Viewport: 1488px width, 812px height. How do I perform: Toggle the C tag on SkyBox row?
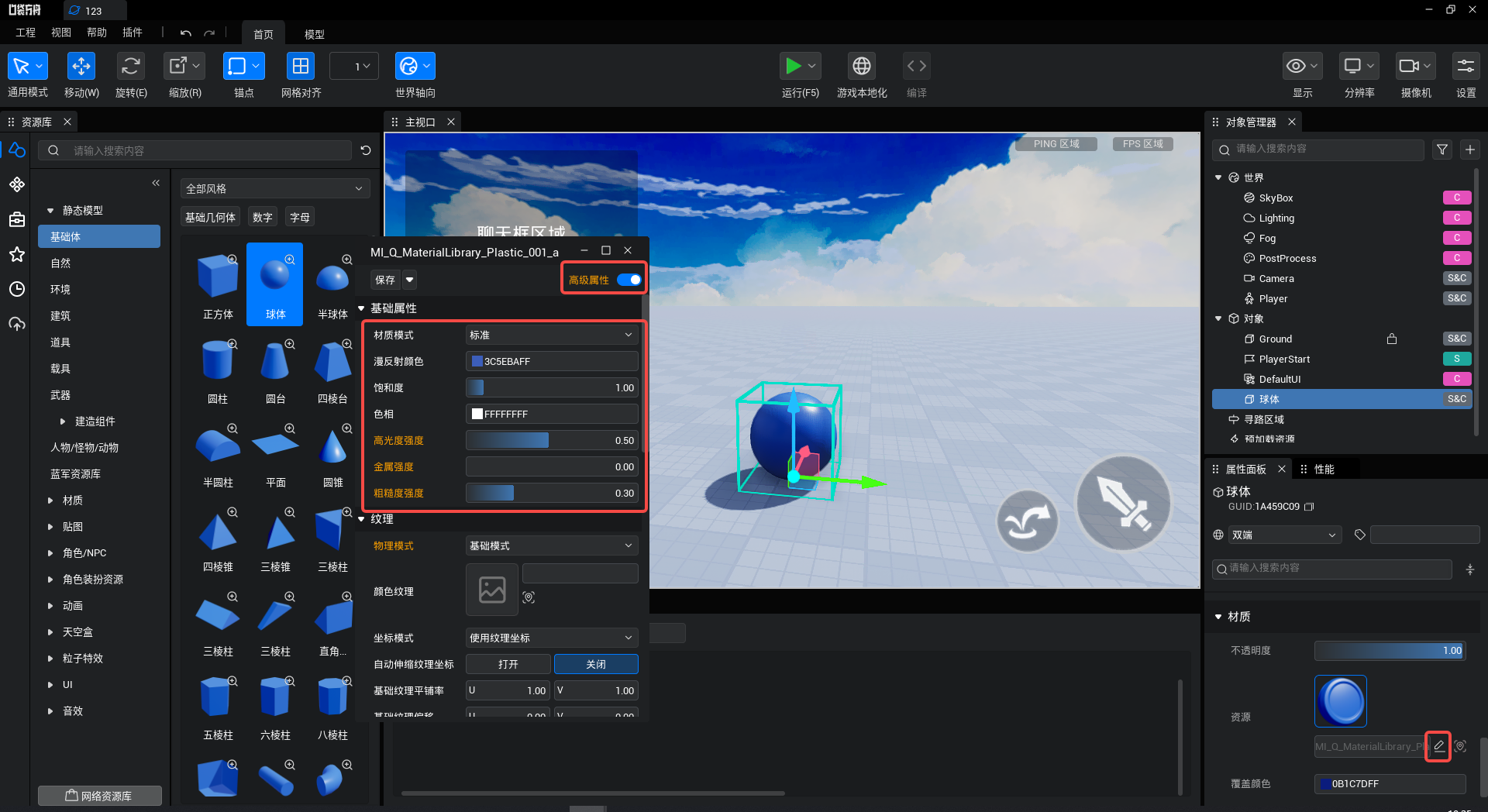1457,198
